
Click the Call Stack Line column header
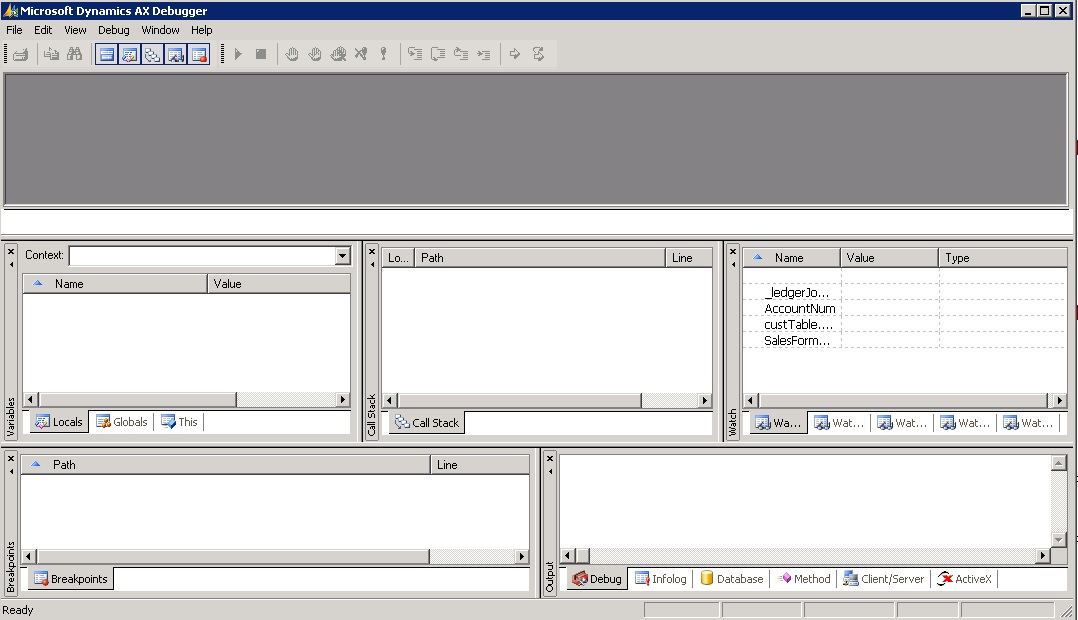pos(689,258)
